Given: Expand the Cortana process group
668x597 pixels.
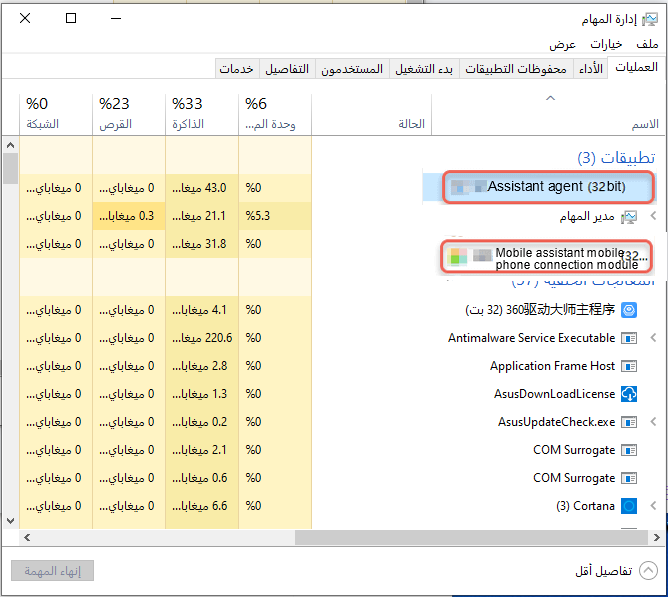Looking at the screenshot, I should pyautogui.click(x=654, y=506).
